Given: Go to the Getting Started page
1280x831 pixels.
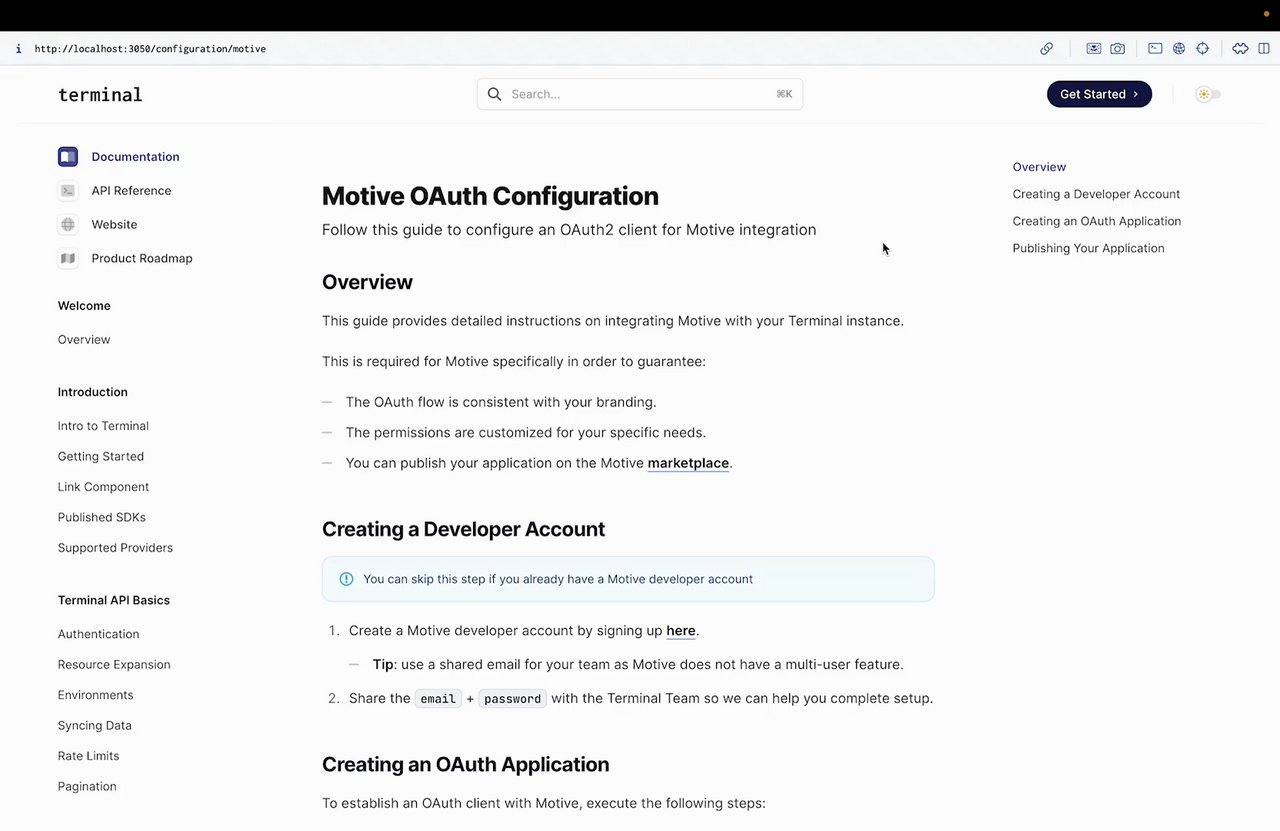Looking at the screenshot, I should 101,457.
